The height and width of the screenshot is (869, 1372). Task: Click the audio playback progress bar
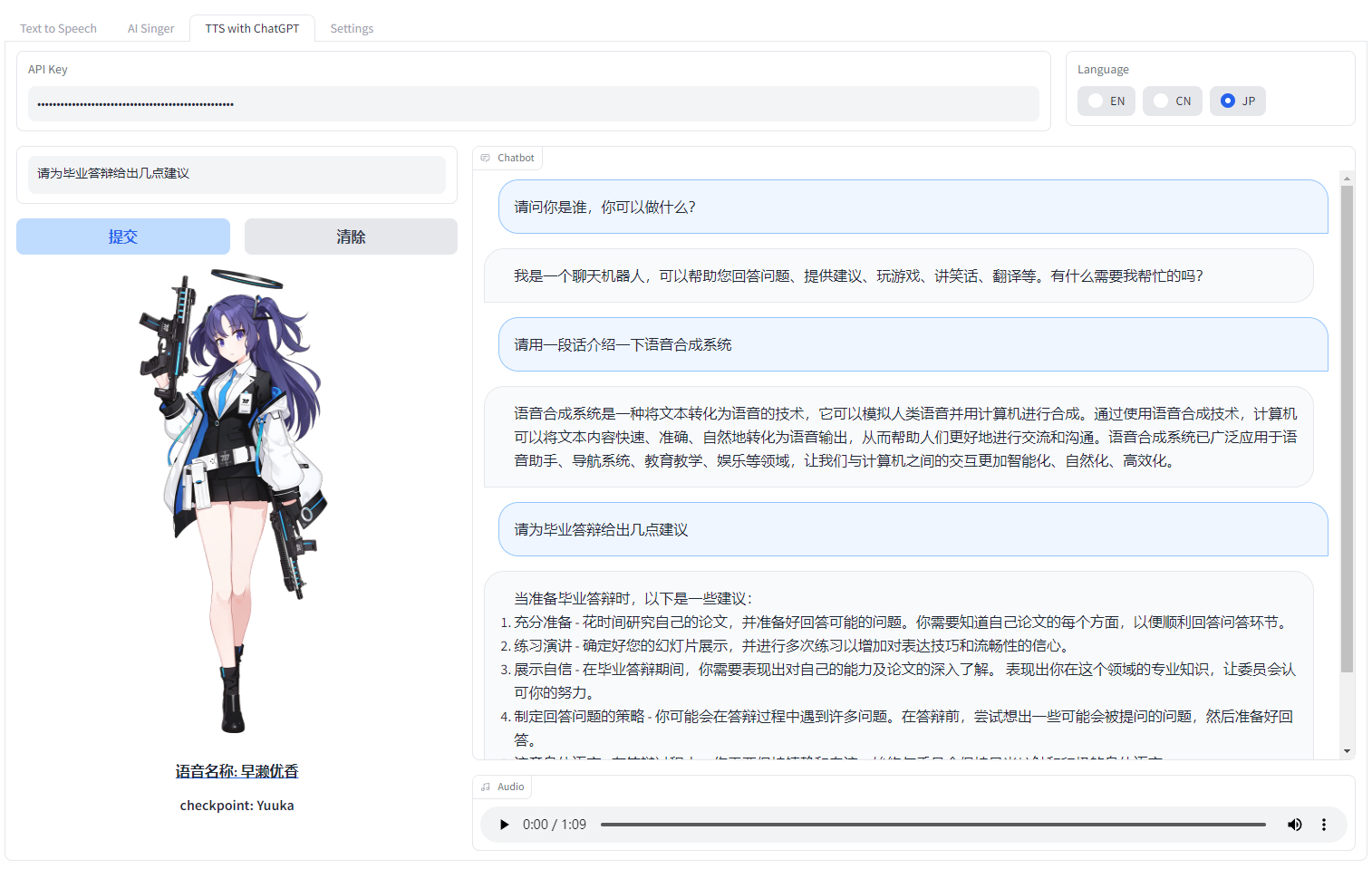point(933,825)
